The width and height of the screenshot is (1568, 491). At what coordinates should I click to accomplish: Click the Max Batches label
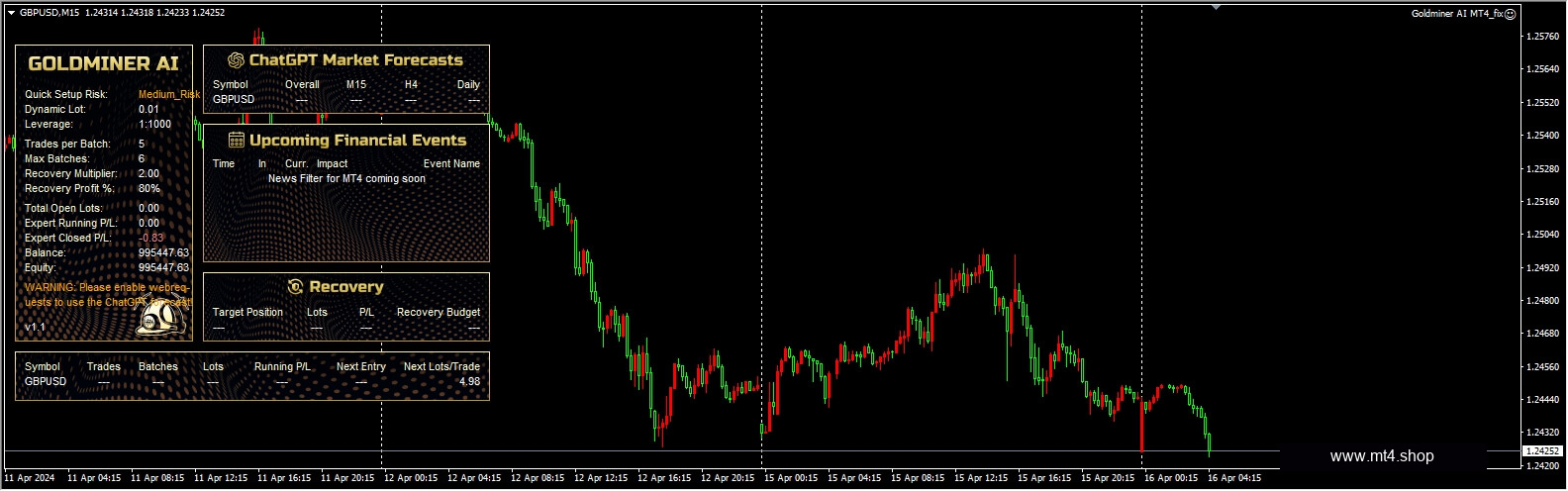point(56,158)
